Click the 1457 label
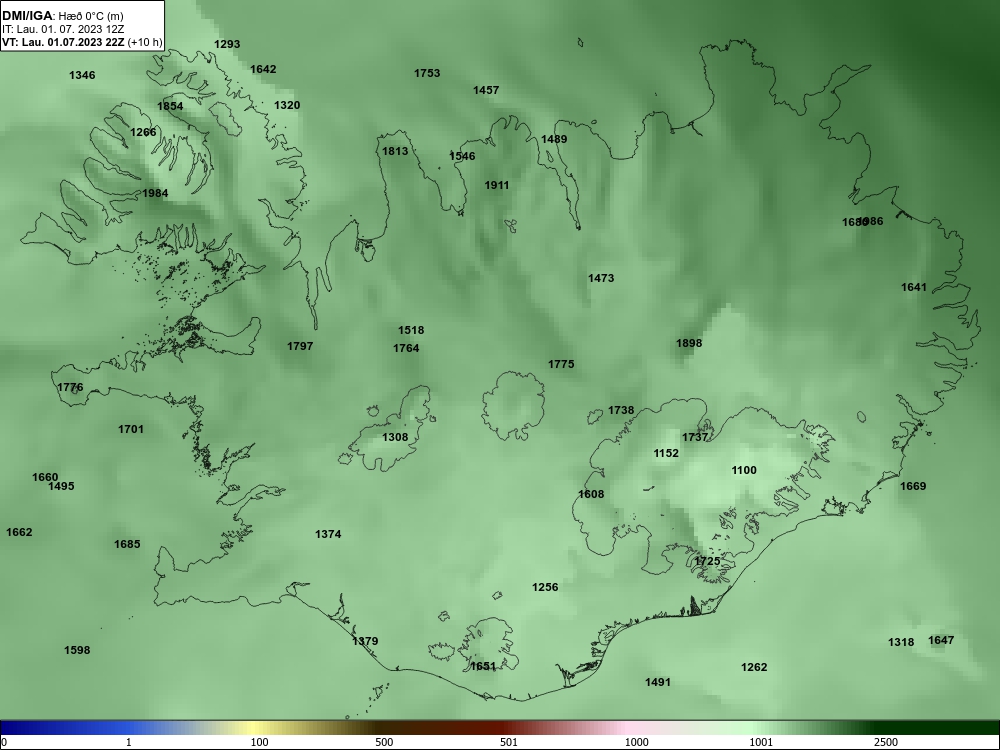 pyautogui.click(x=486, y=91)
